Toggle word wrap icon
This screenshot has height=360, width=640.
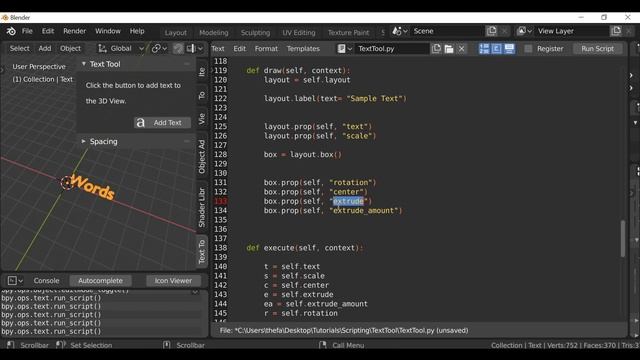click(x=497, y=49)
